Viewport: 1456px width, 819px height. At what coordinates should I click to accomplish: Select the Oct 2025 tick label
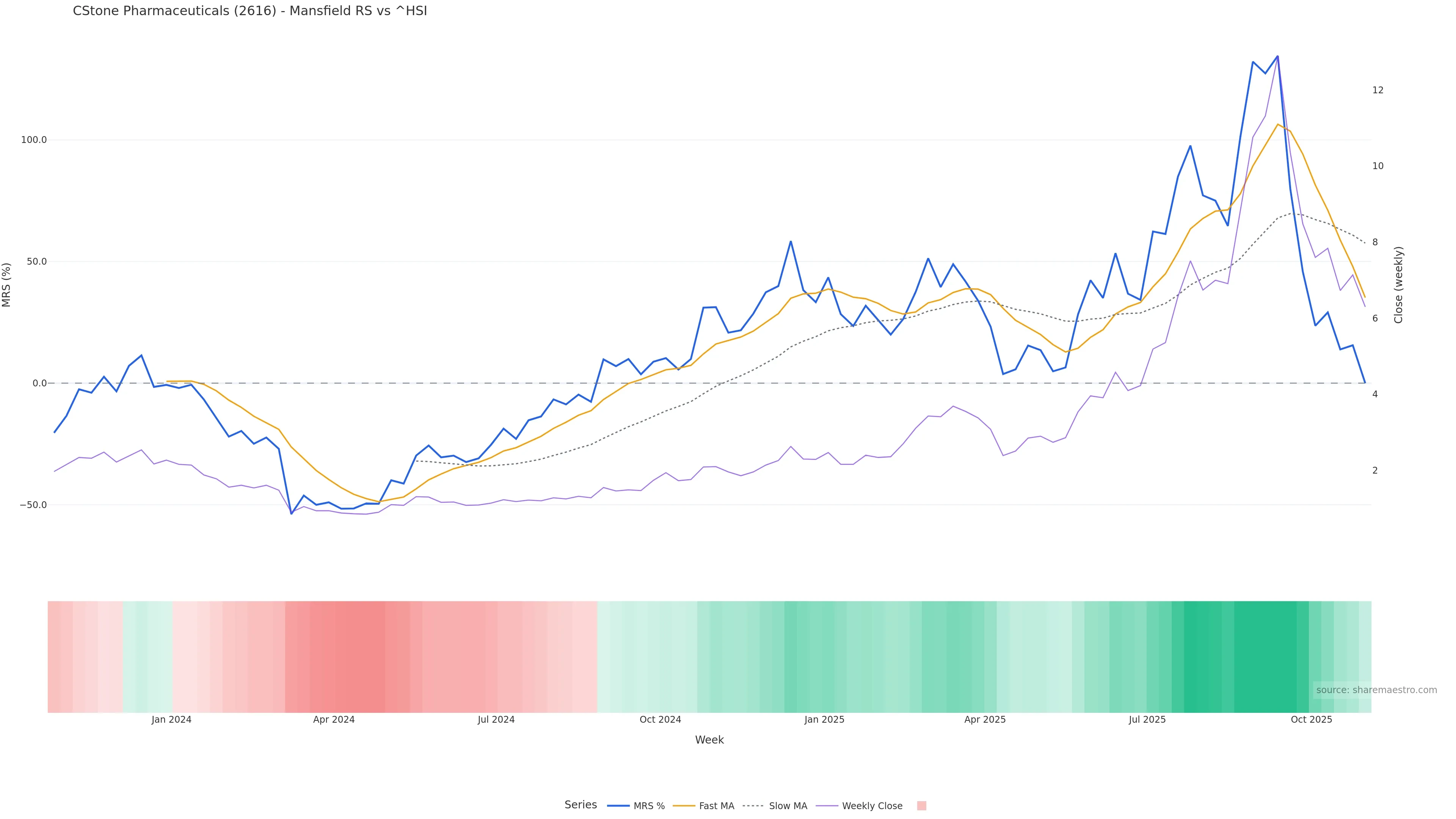[x=1311, y=720]
